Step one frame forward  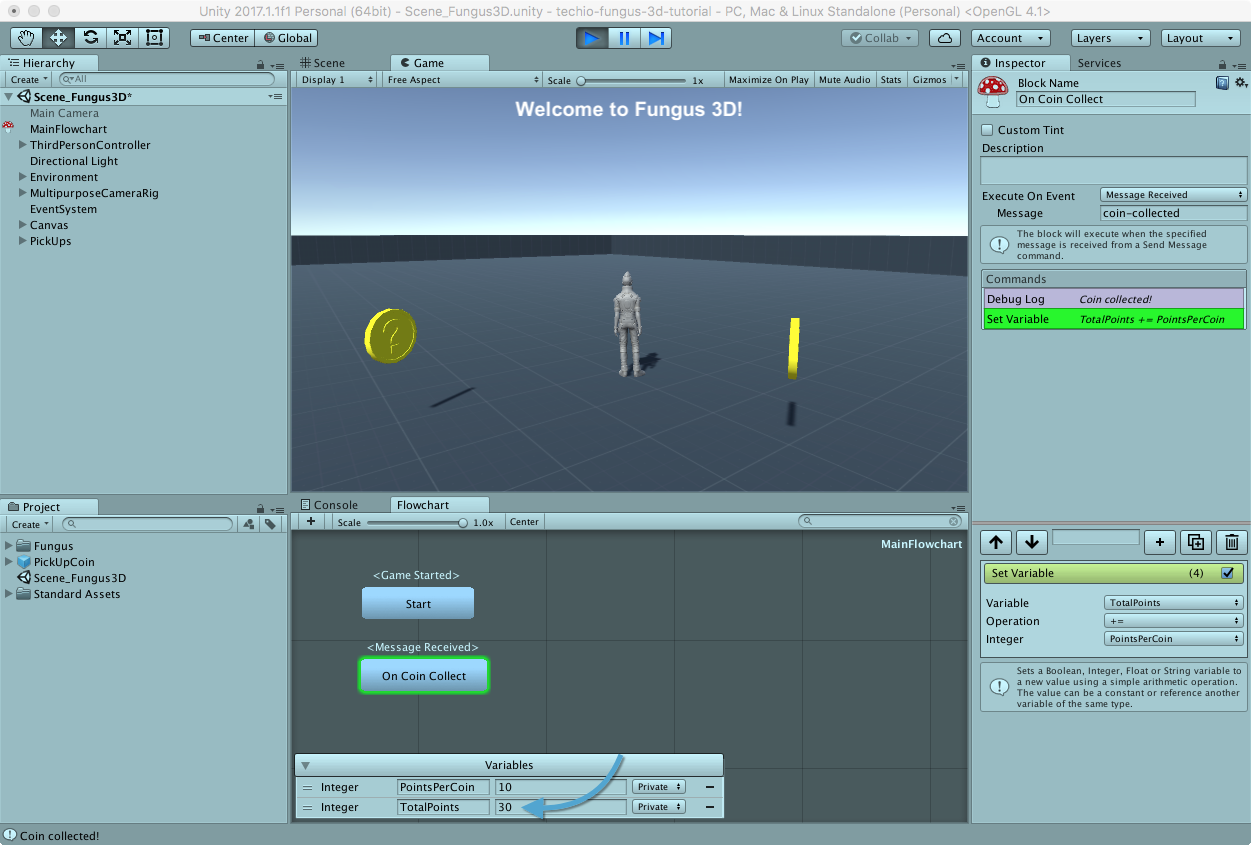click(656, 38)
